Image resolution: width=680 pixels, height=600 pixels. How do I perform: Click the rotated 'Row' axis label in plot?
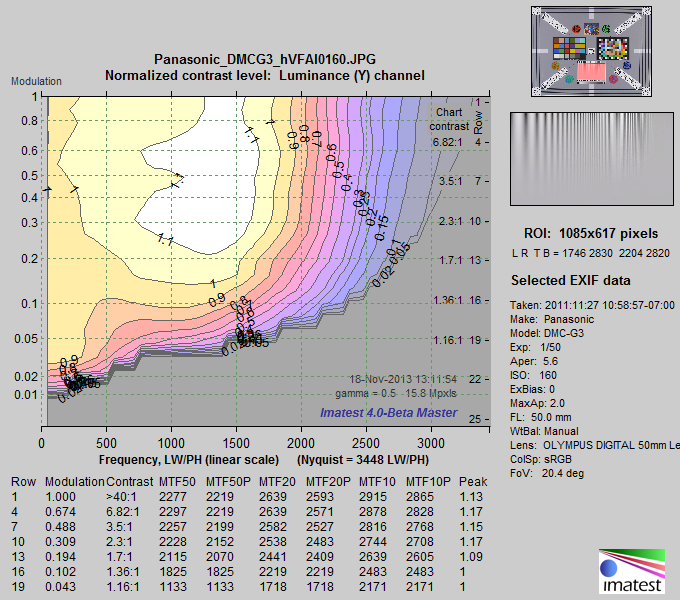(x=478, y=122)
